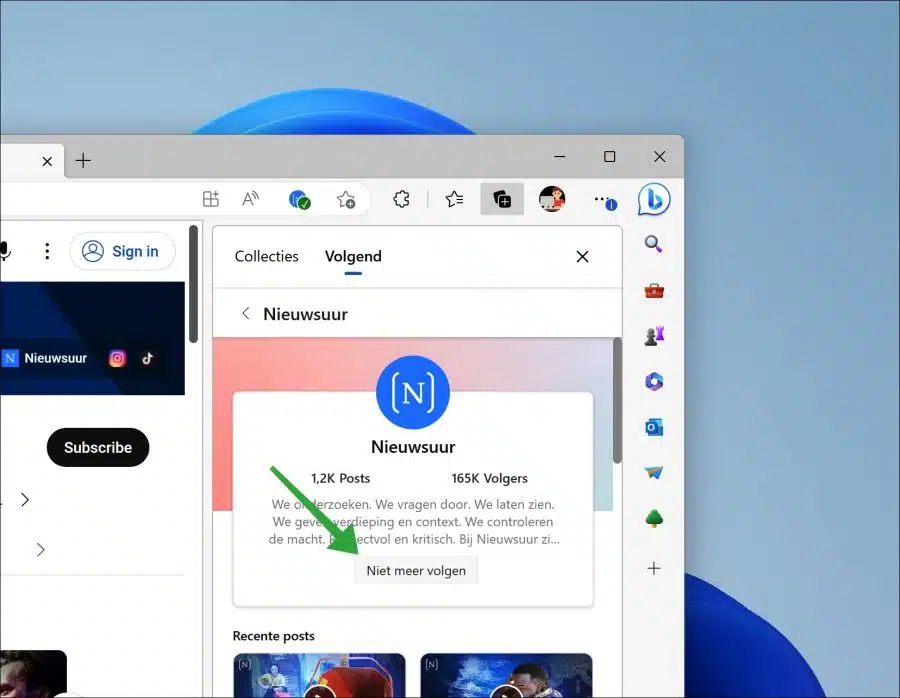Minimize the Edge browser window

[x=560, y=157]
